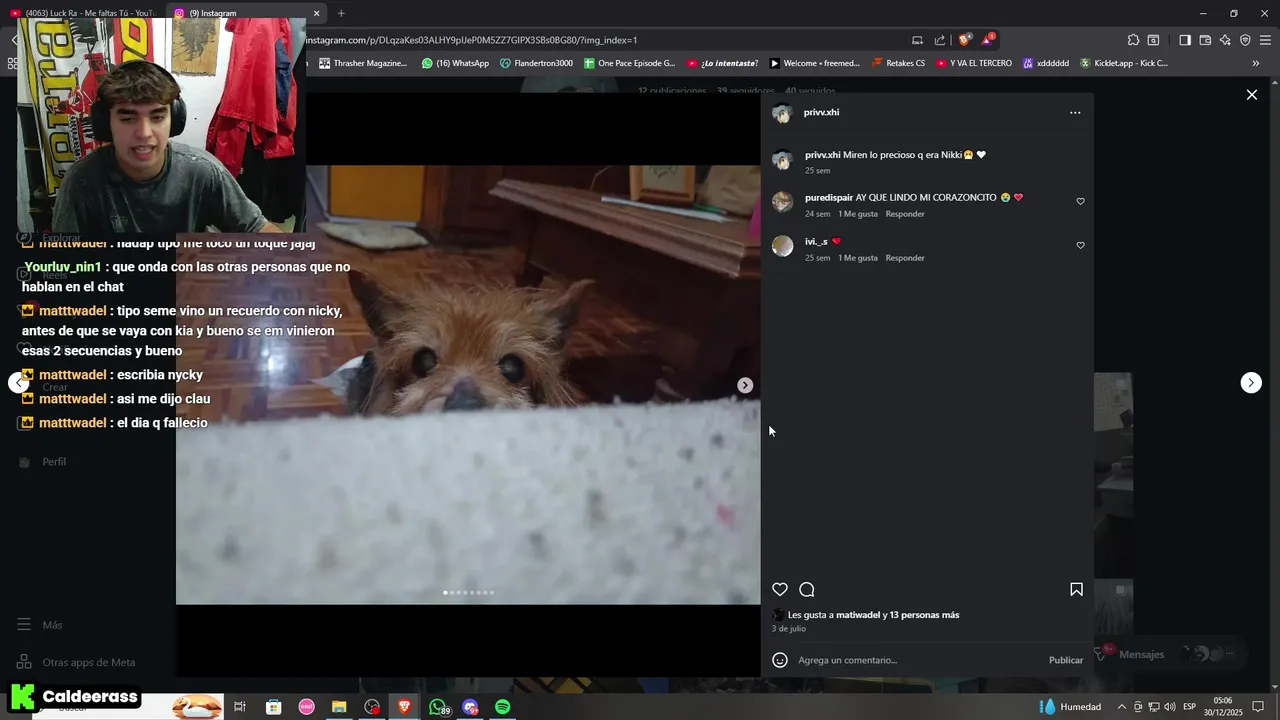
Task: Toggle the browser sidebar panel
Action: click(1185, 40)
